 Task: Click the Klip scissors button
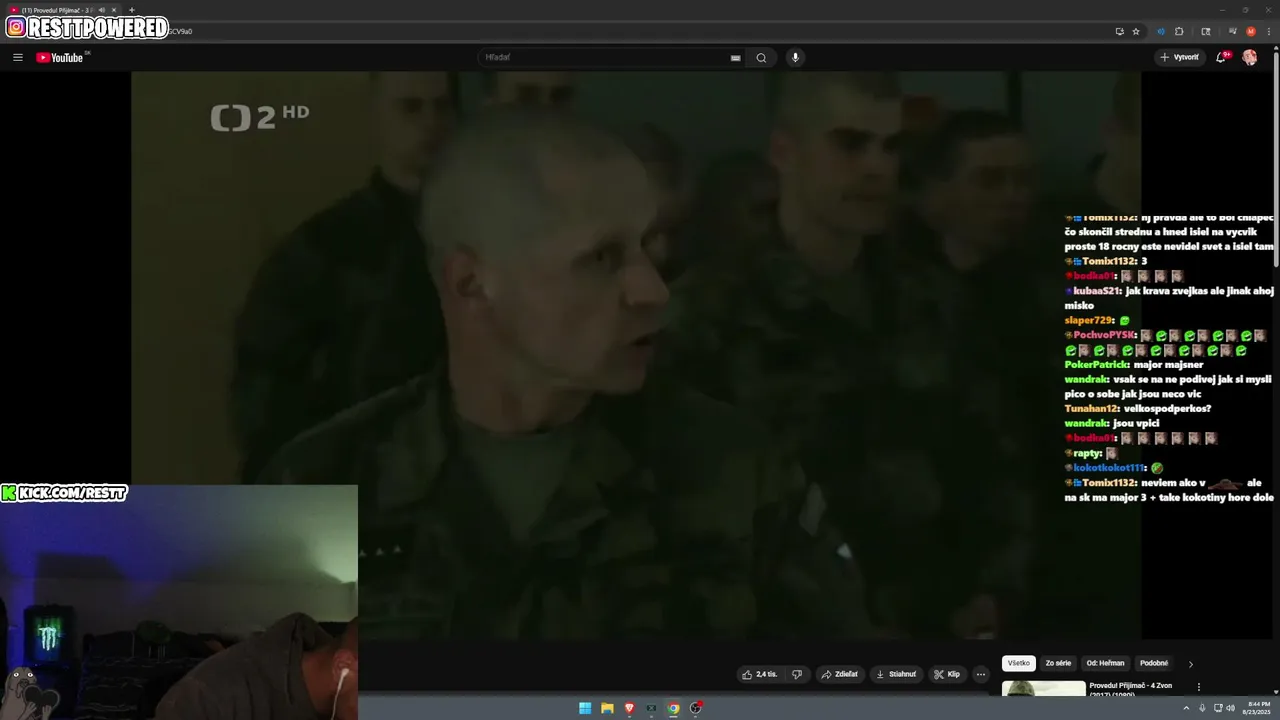[947, 674]
